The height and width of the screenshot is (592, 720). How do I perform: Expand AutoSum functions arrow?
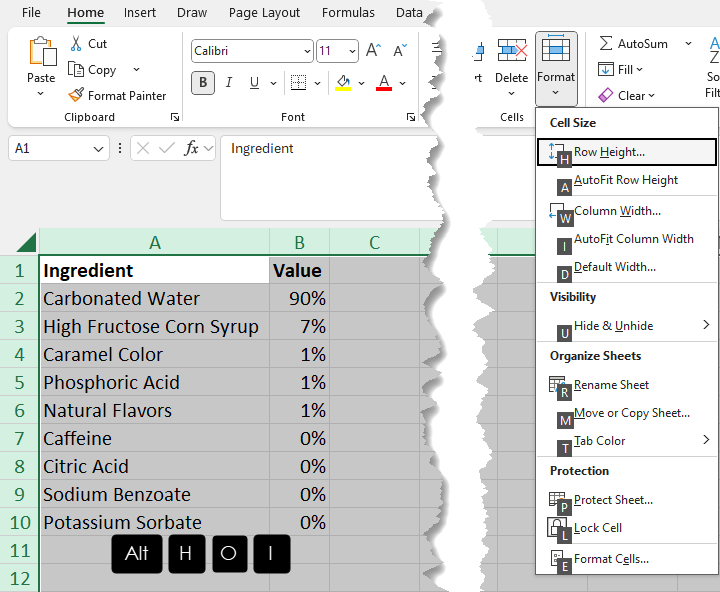tap(688, 44)
